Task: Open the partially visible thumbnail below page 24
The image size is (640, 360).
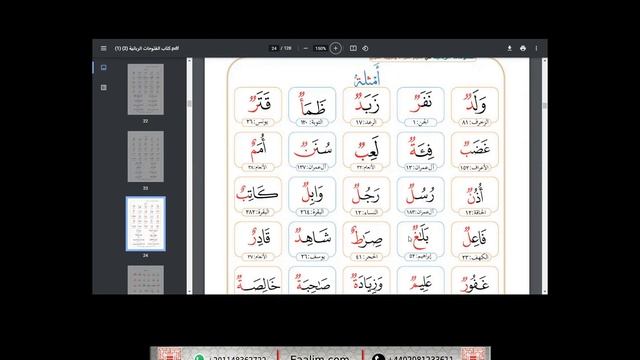Action: (x=146, y=280)
